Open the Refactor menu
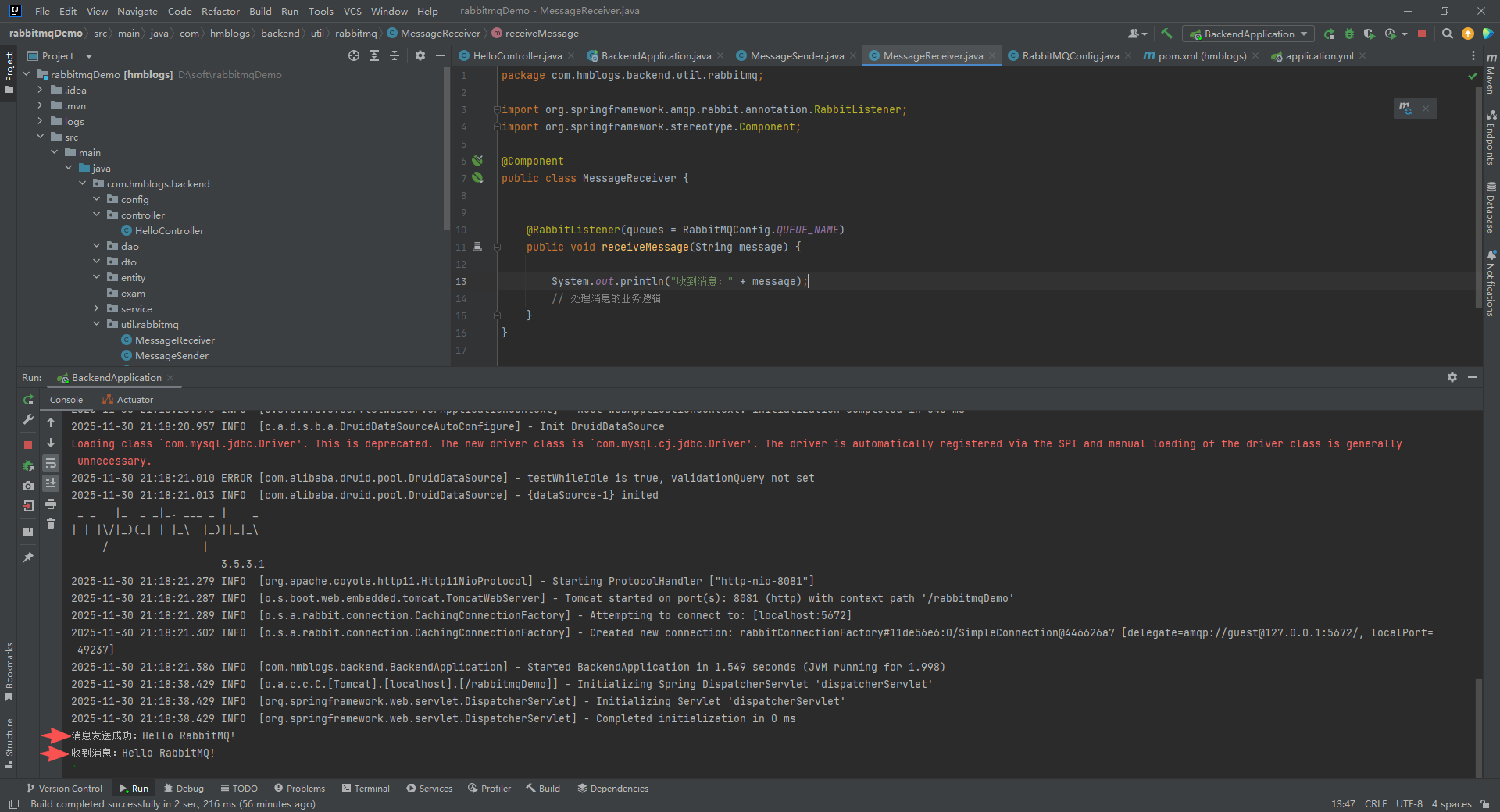Screen dimensions: 1500x812 click(x=220, y=11)
